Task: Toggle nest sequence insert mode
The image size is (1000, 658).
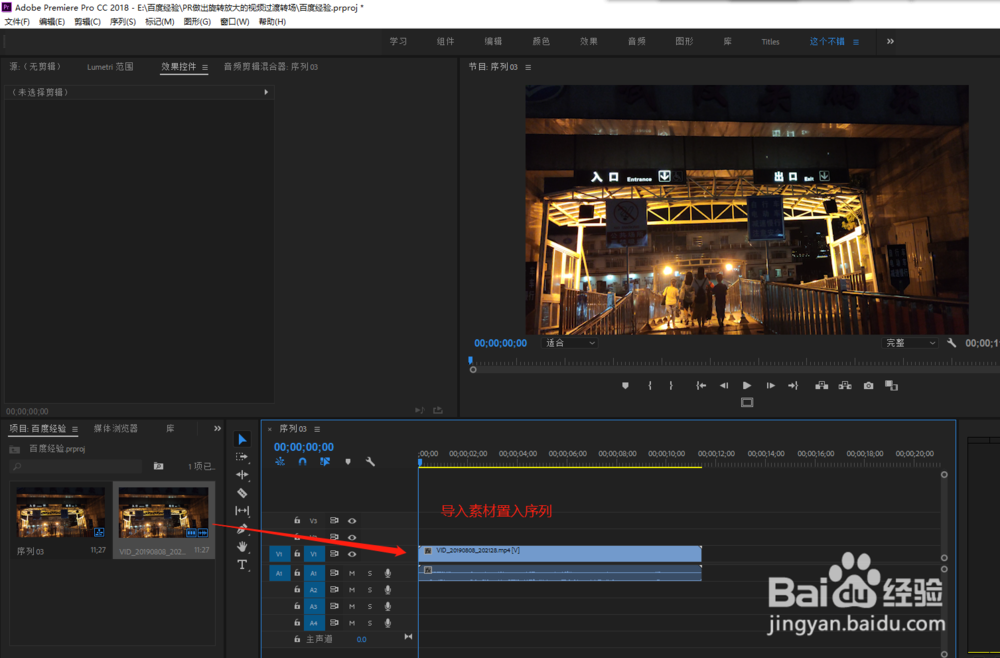Action: 280,462
